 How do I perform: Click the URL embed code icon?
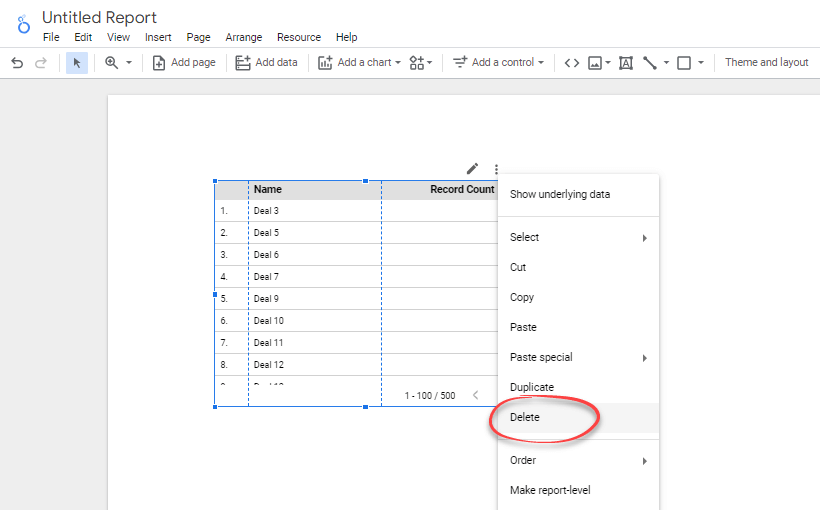pos(572,63)
